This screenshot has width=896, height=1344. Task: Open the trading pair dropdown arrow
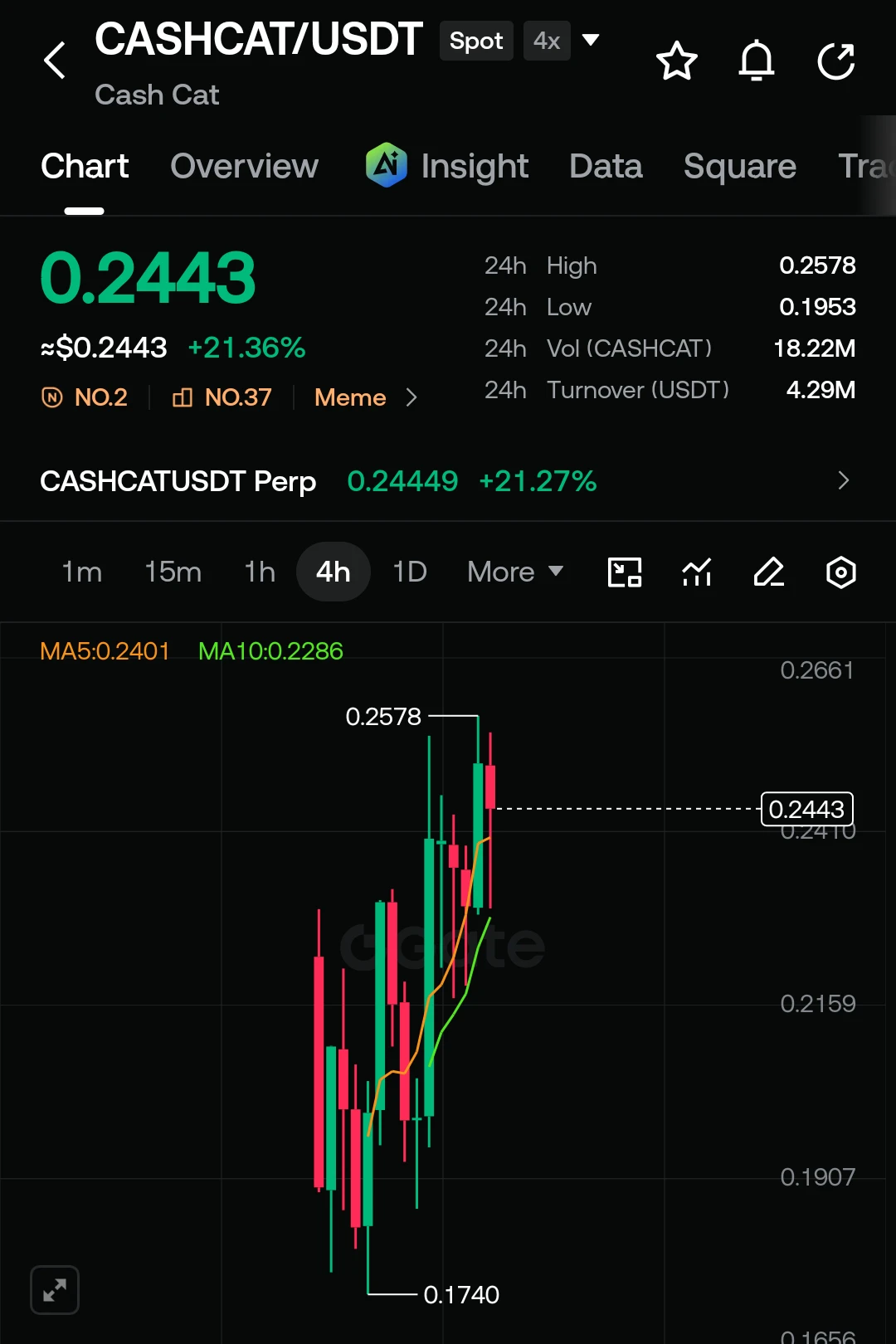591,40
